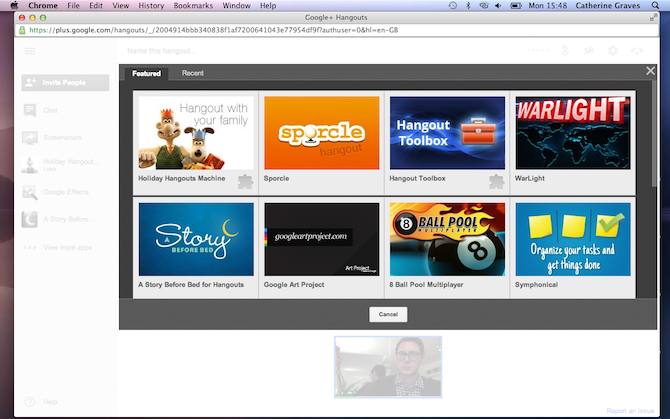This screenshot has height=419, width=670.
Task: Open the File menu
Action: tap(73, 6)
